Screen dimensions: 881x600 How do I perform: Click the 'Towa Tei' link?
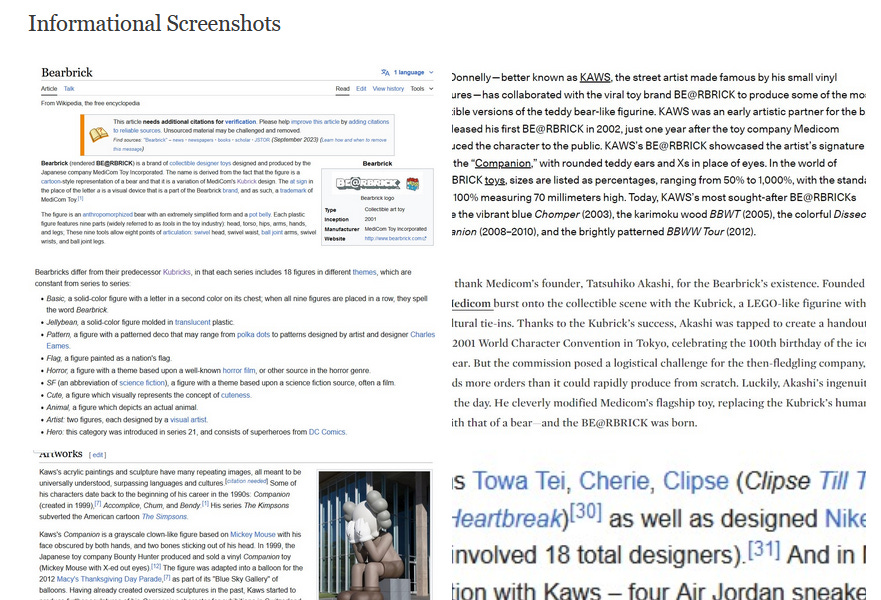point(521,481)
